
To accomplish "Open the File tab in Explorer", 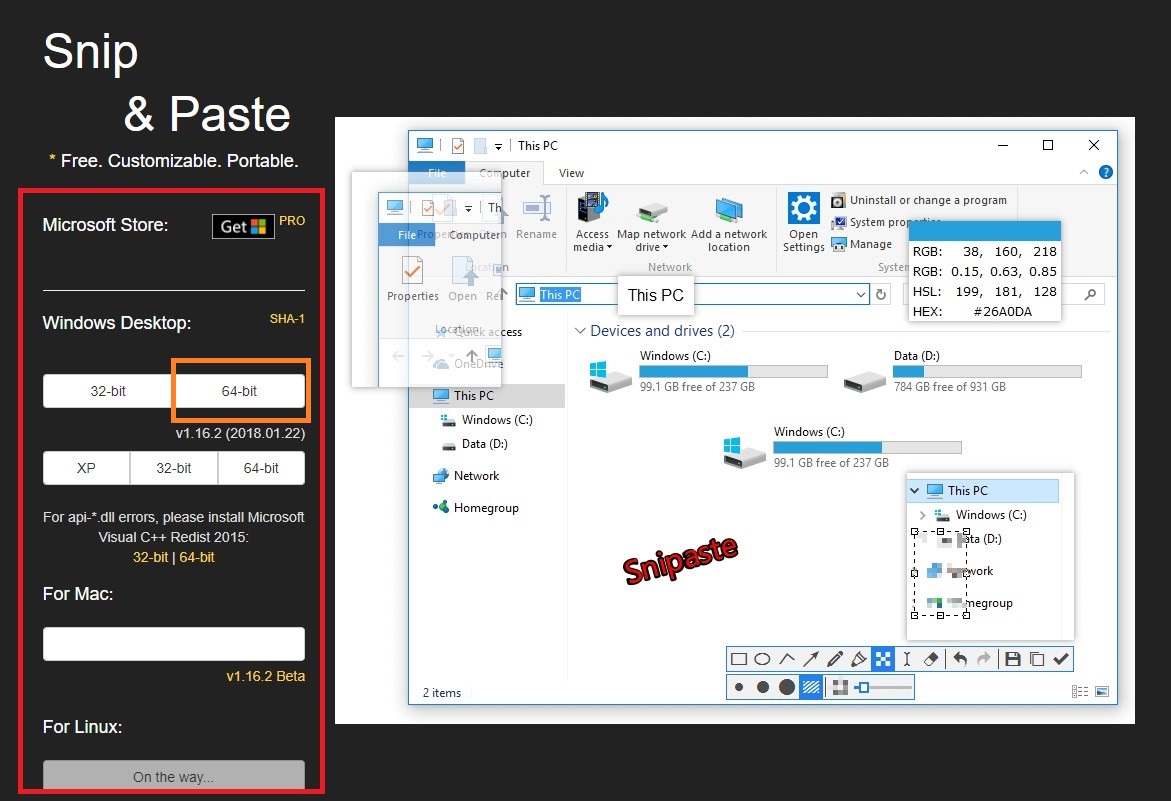I will pos(437,173).
